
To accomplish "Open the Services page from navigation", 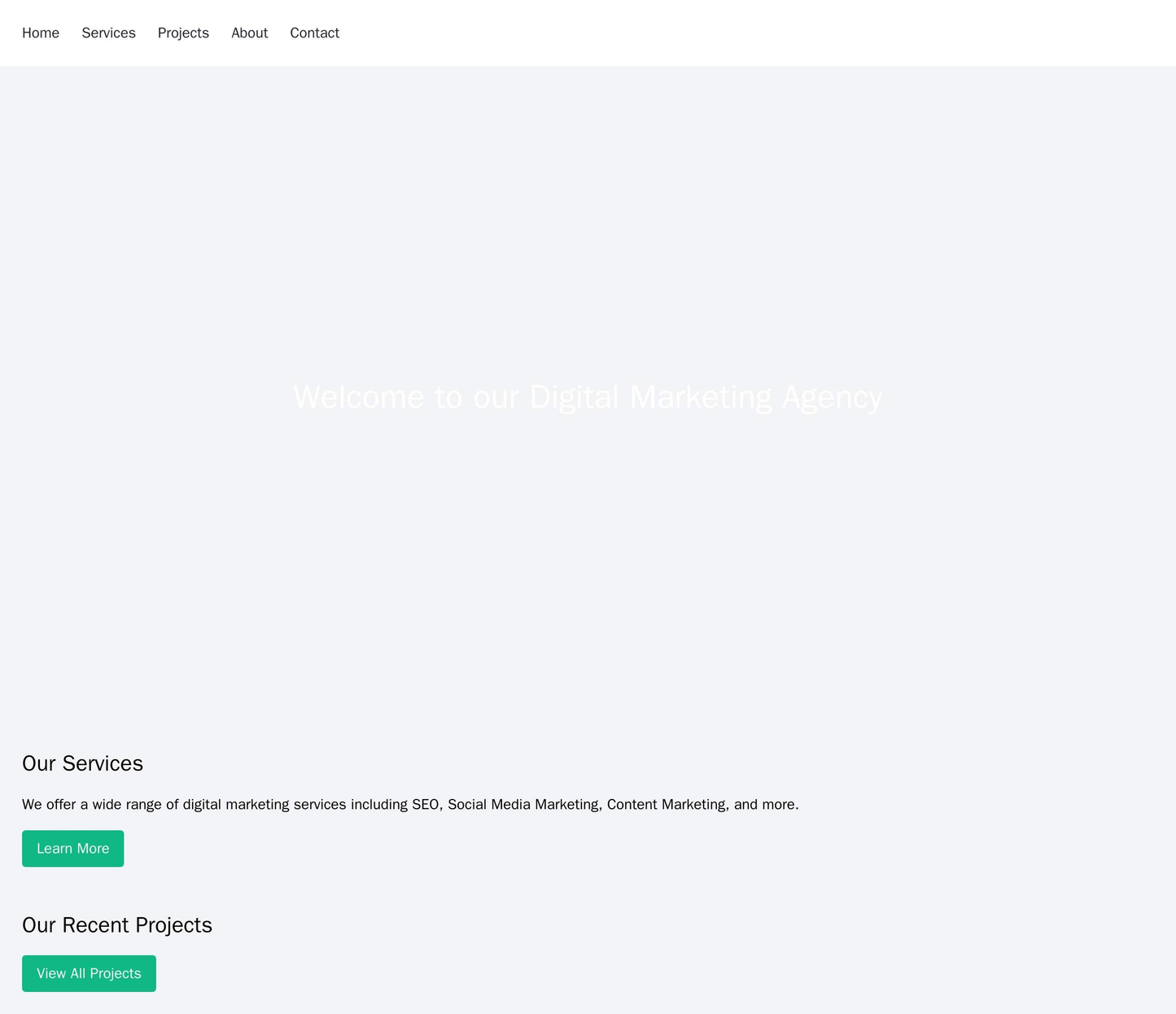I will tap(108, 33).
